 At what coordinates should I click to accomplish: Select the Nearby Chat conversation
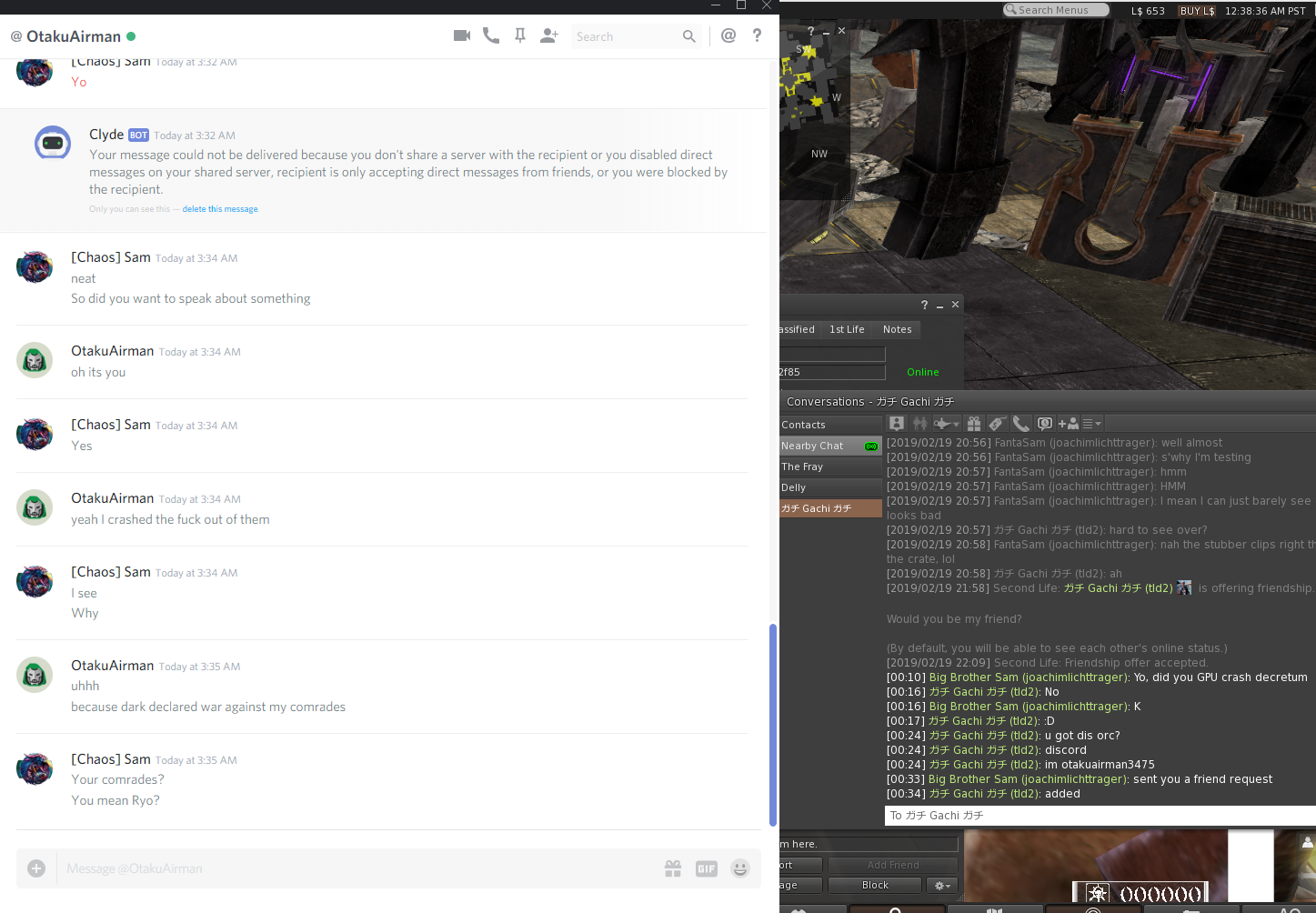830,446
